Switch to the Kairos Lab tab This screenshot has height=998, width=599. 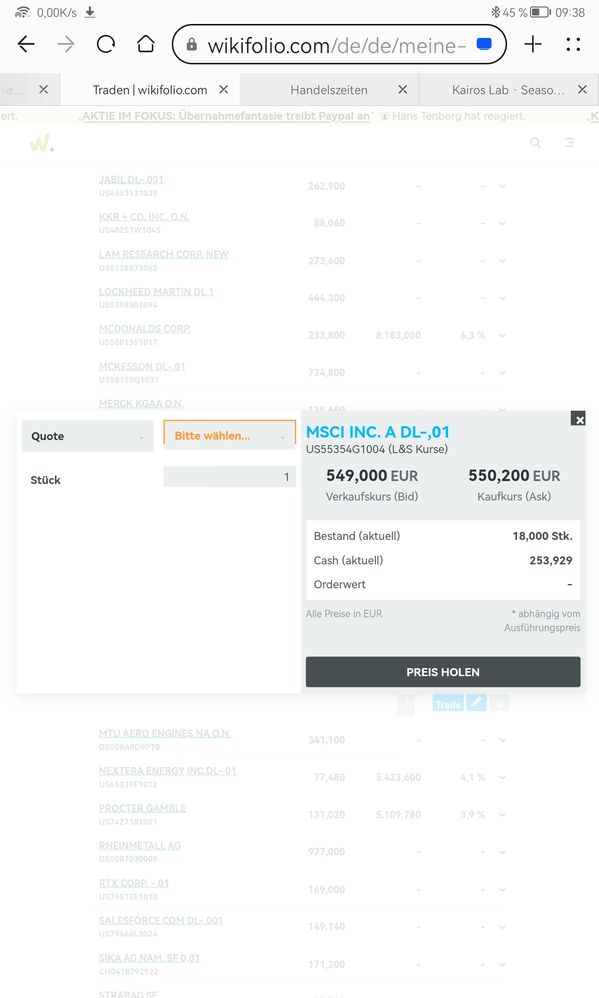[508, 90]
